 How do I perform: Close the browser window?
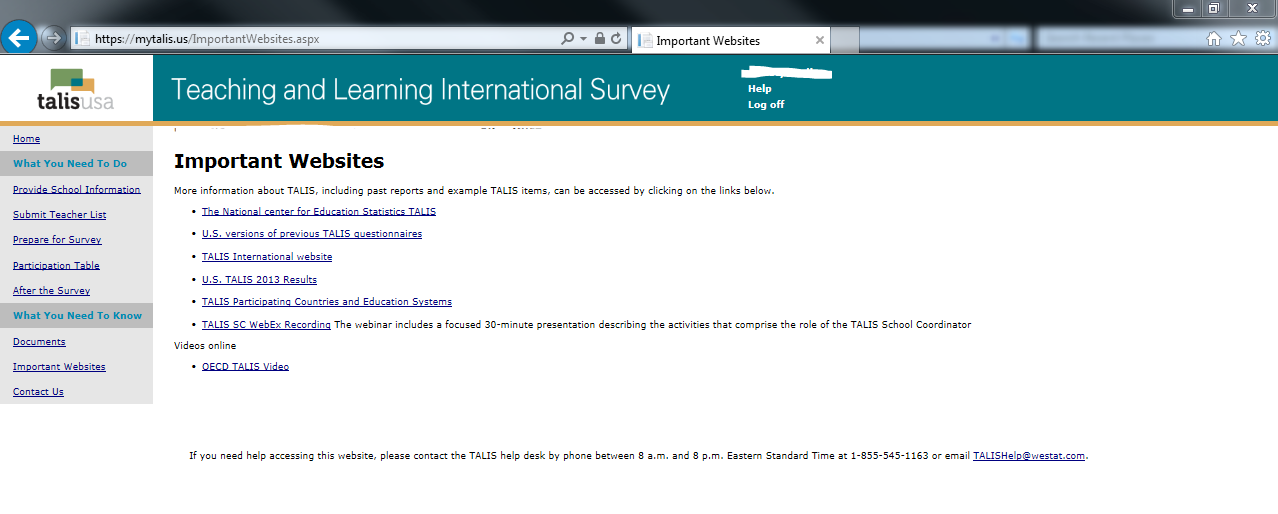pos(1250,8)
